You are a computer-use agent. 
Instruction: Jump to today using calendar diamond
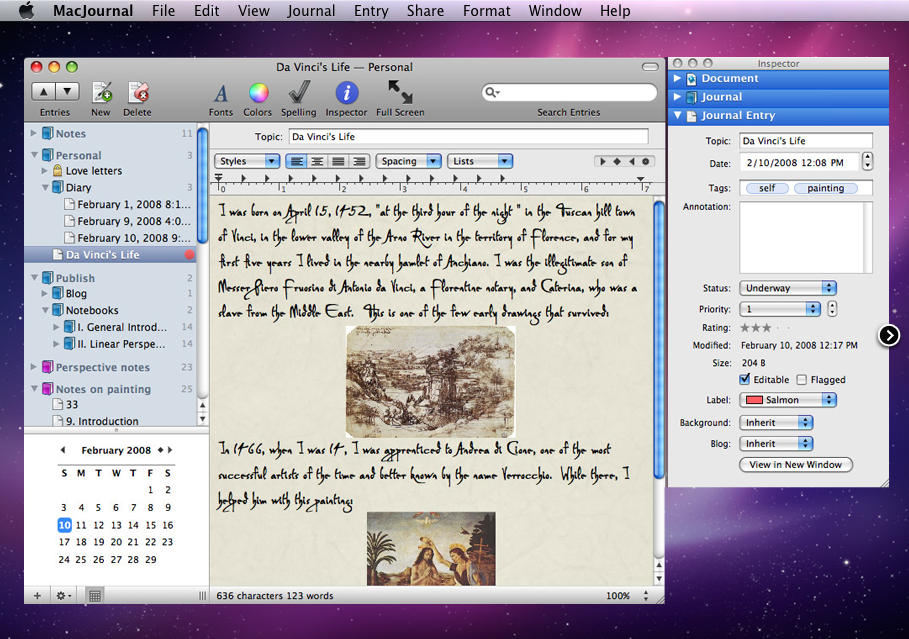(x=161, y=450)
